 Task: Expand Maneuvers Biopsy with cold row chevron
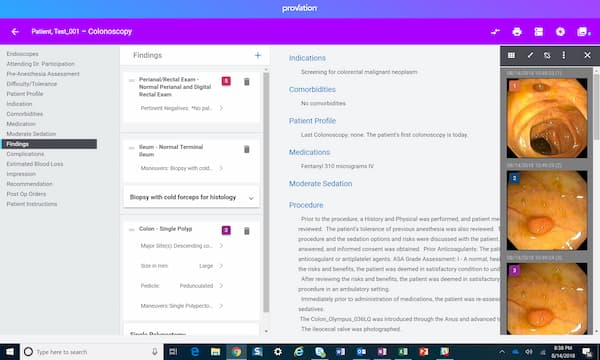click(x=221, y=168)
